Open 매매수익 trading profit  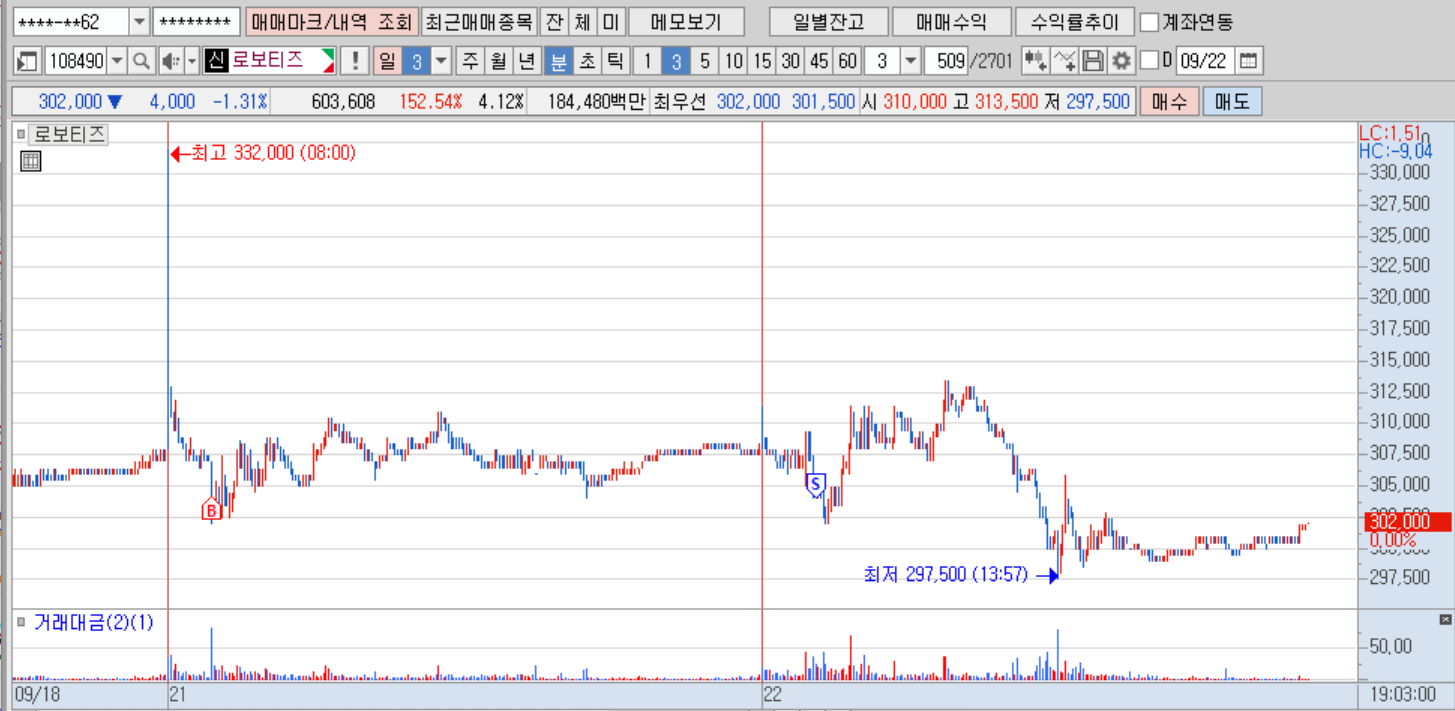coord(950,22)
